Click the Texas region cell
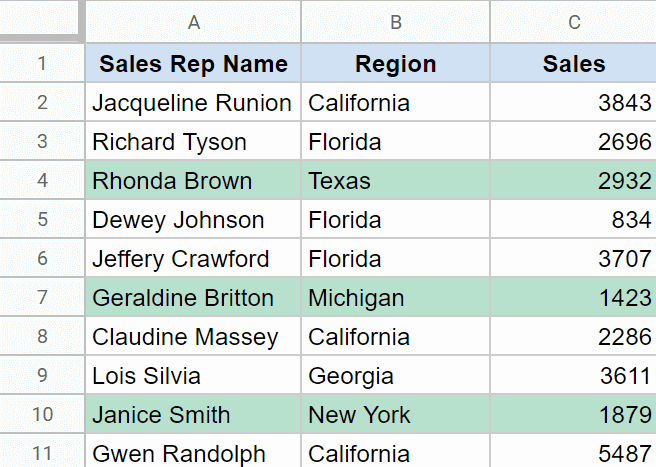This screenshot has width=656, height=467. tap(395, 181)
